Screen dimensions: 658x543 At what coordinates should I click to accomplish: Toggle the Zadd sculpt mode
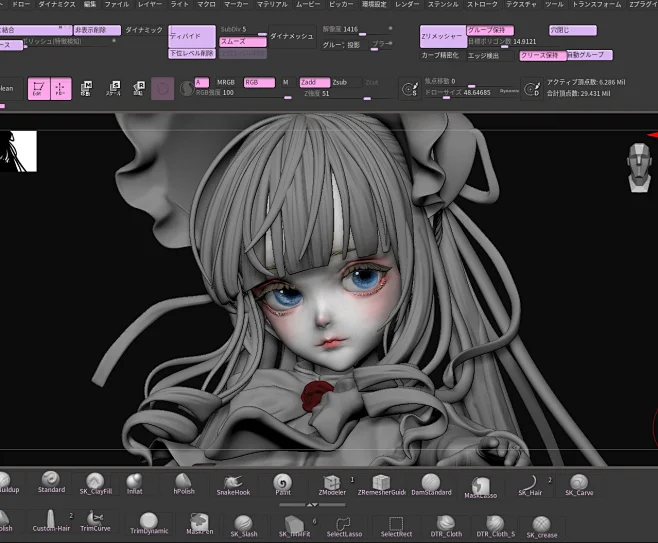pyautogui.click(x=312, y=81)
